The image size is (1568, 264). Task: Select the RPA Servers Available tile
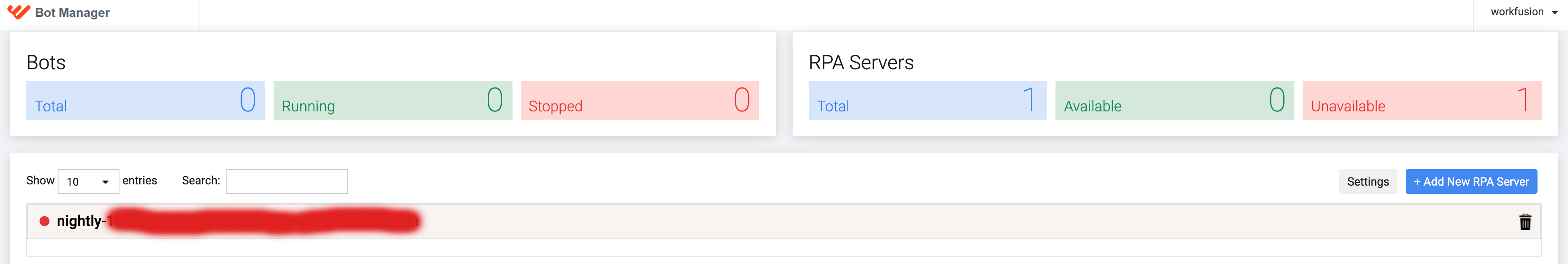click(x=1174, y=100)
